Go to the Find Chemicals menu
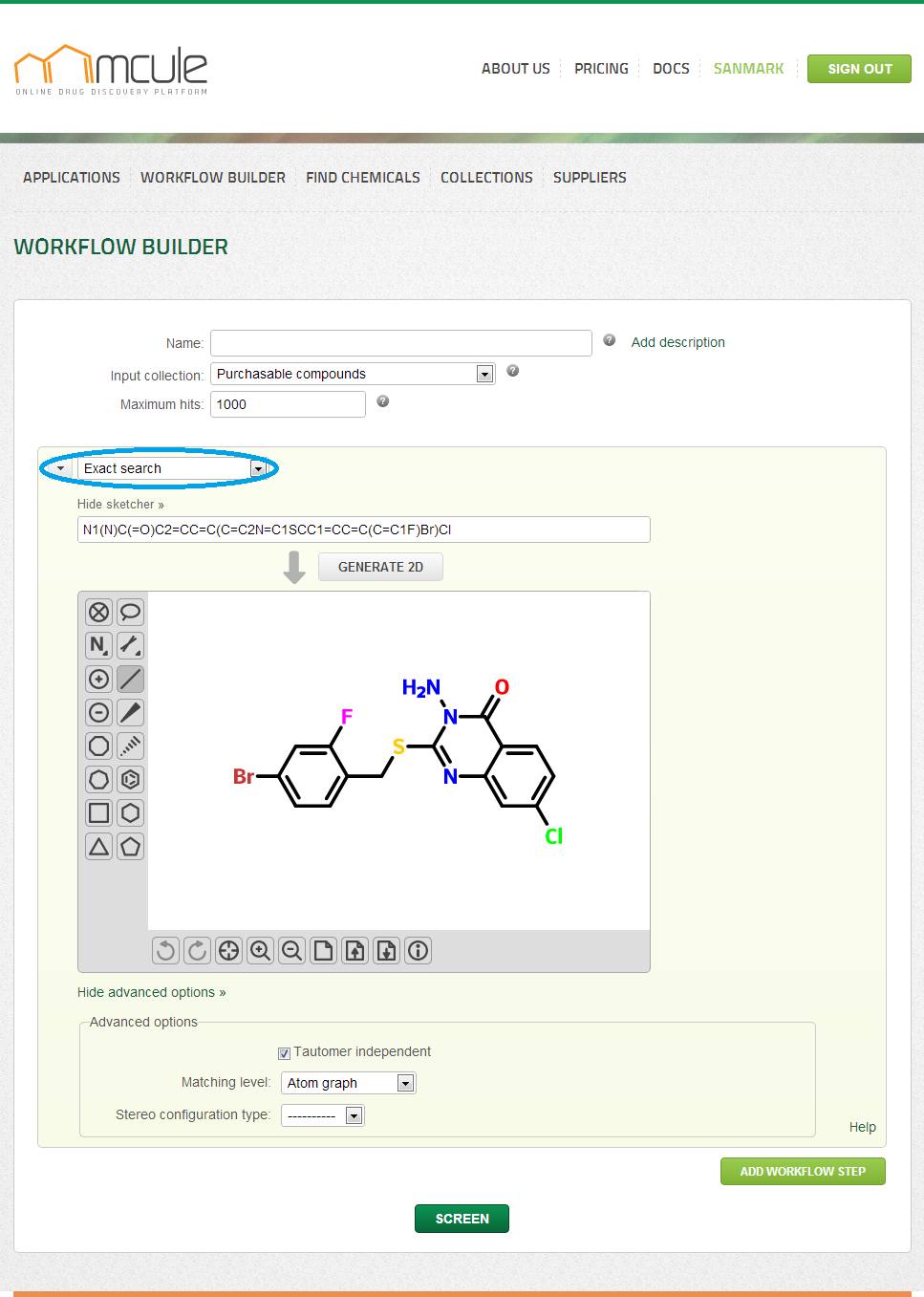The image size is (924, 1297). [x=363, y=178]
